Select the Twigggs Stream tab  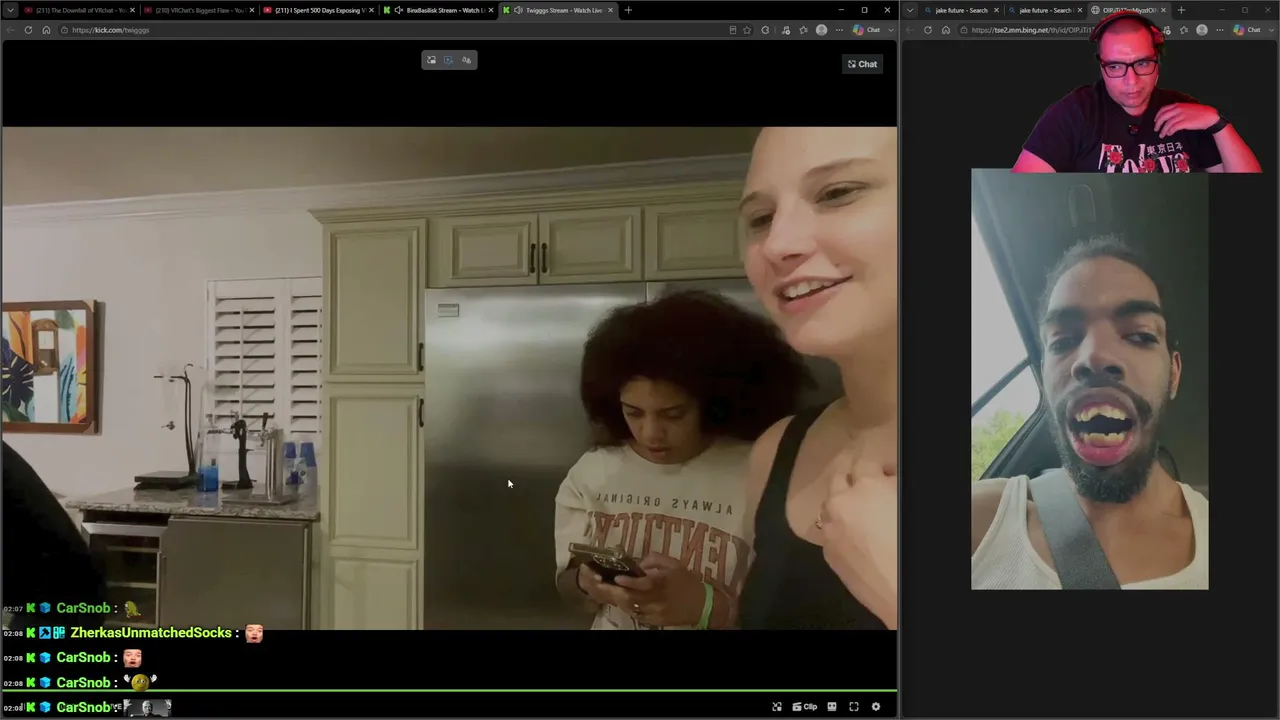[557, 10]
